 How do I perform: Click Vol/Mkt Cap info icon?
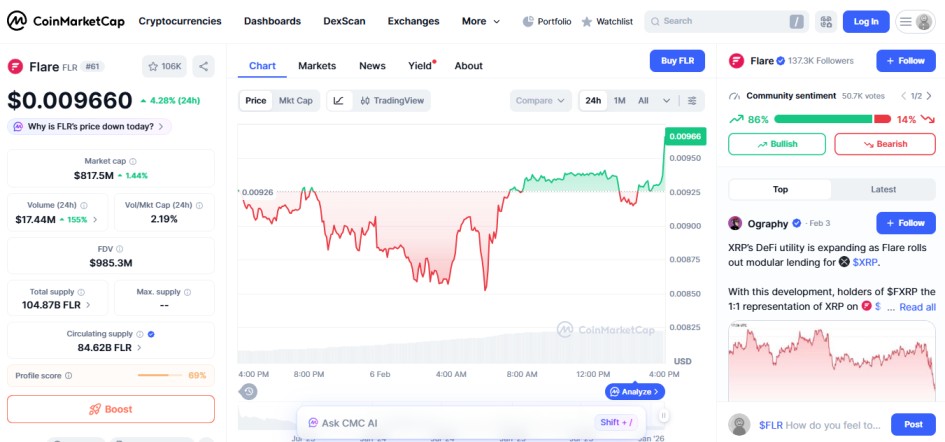pyautogui.click(x=198, y=206)
